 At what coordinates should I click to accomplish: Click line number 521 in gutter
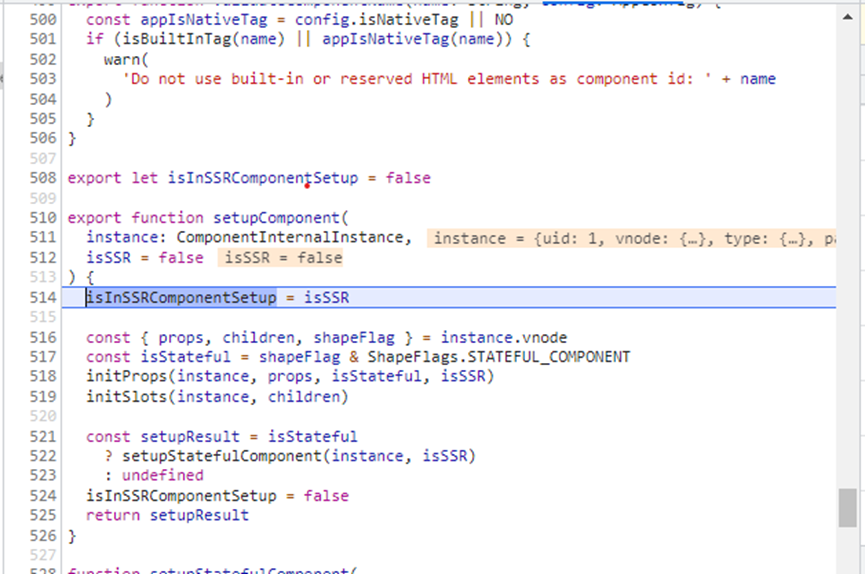(43, 437)
